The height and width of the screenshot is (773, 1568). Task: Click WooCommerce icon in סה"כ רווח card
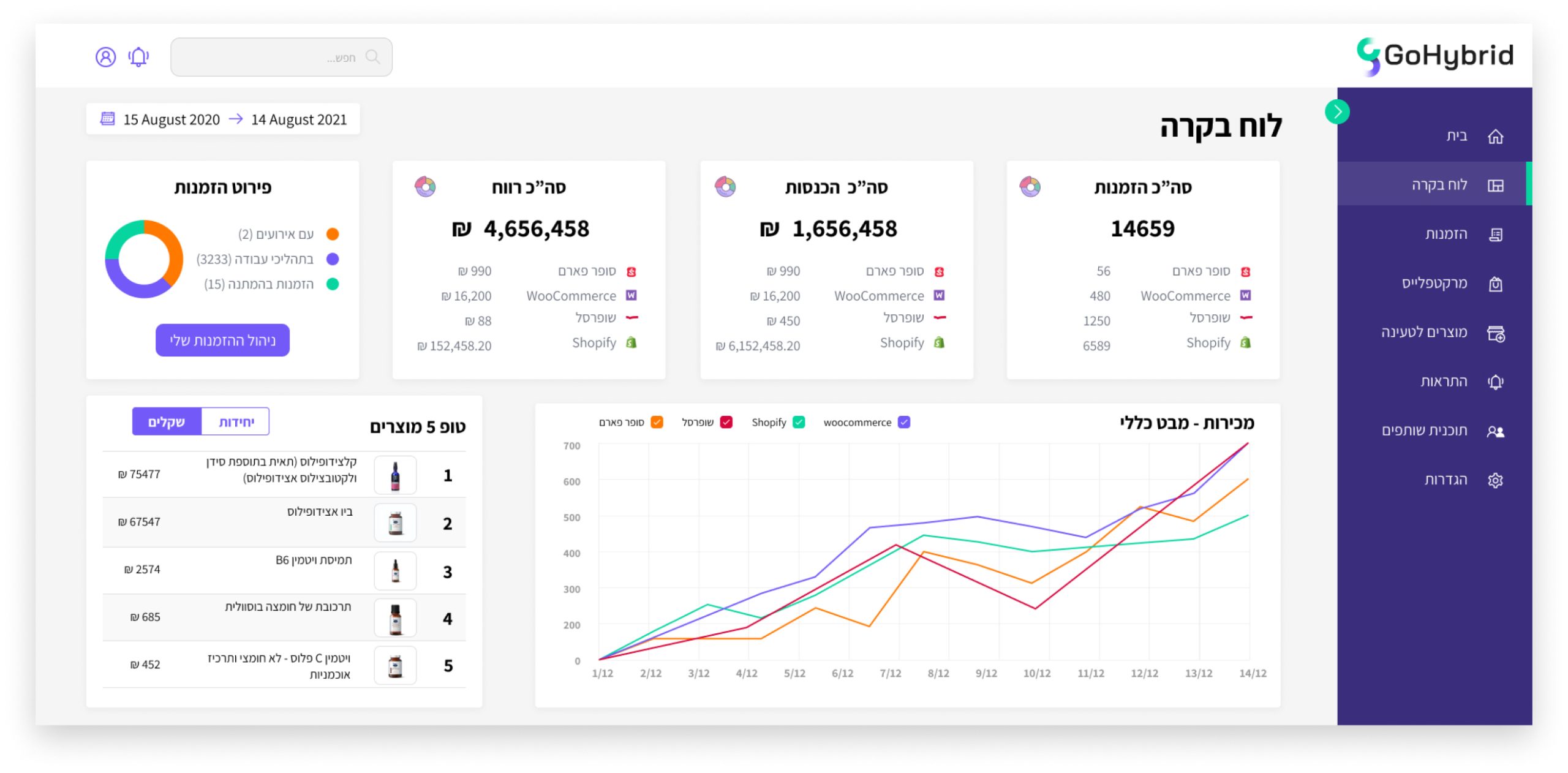point(631,295)
